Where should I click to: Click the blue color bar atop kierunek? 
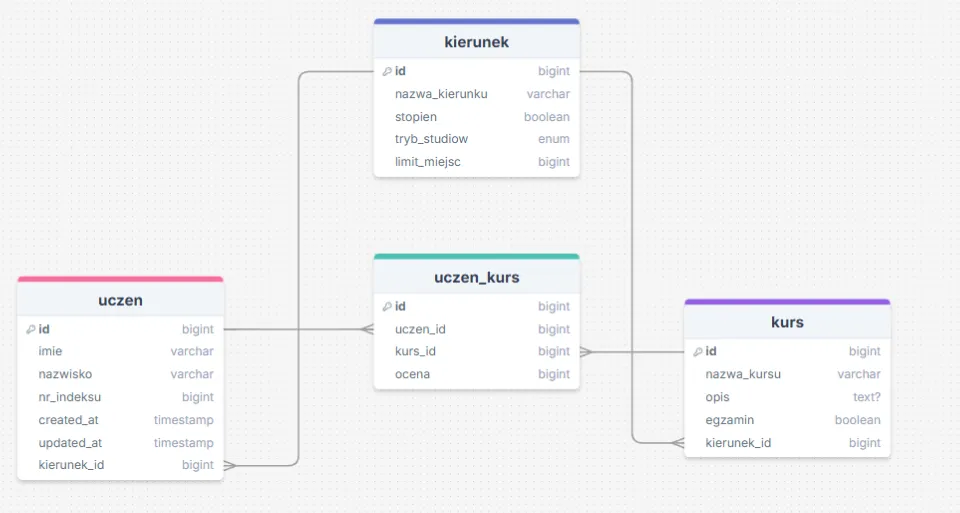coord(476,21)
